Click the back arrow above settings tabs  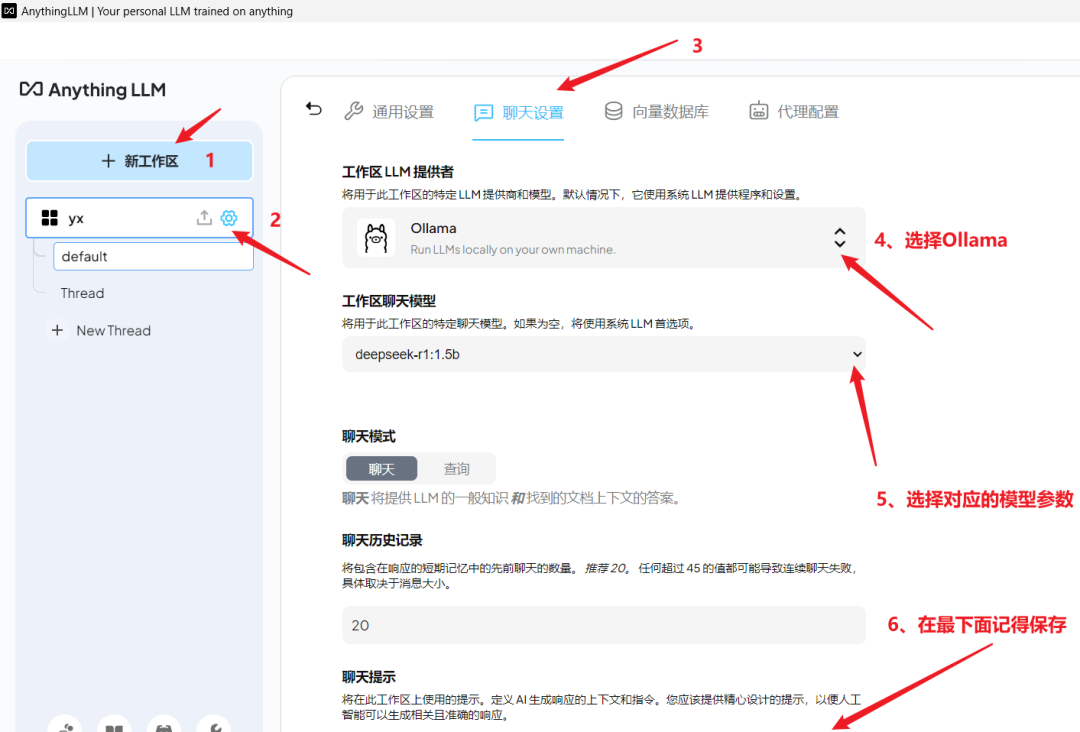(x=313, y=110)
